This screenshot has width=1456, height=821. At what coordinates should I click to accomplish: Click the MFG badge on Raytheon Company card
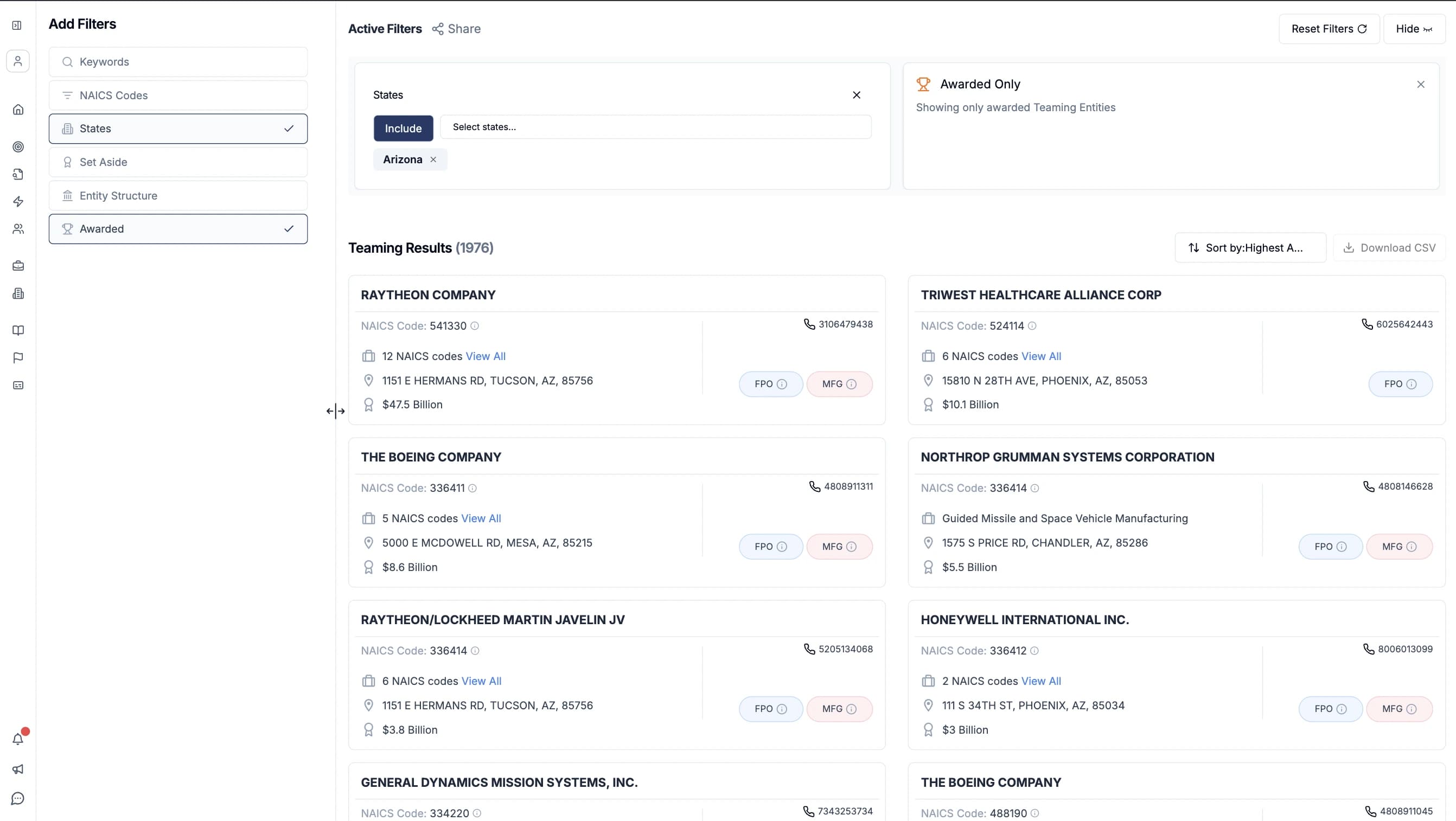[x=839, y=384]
